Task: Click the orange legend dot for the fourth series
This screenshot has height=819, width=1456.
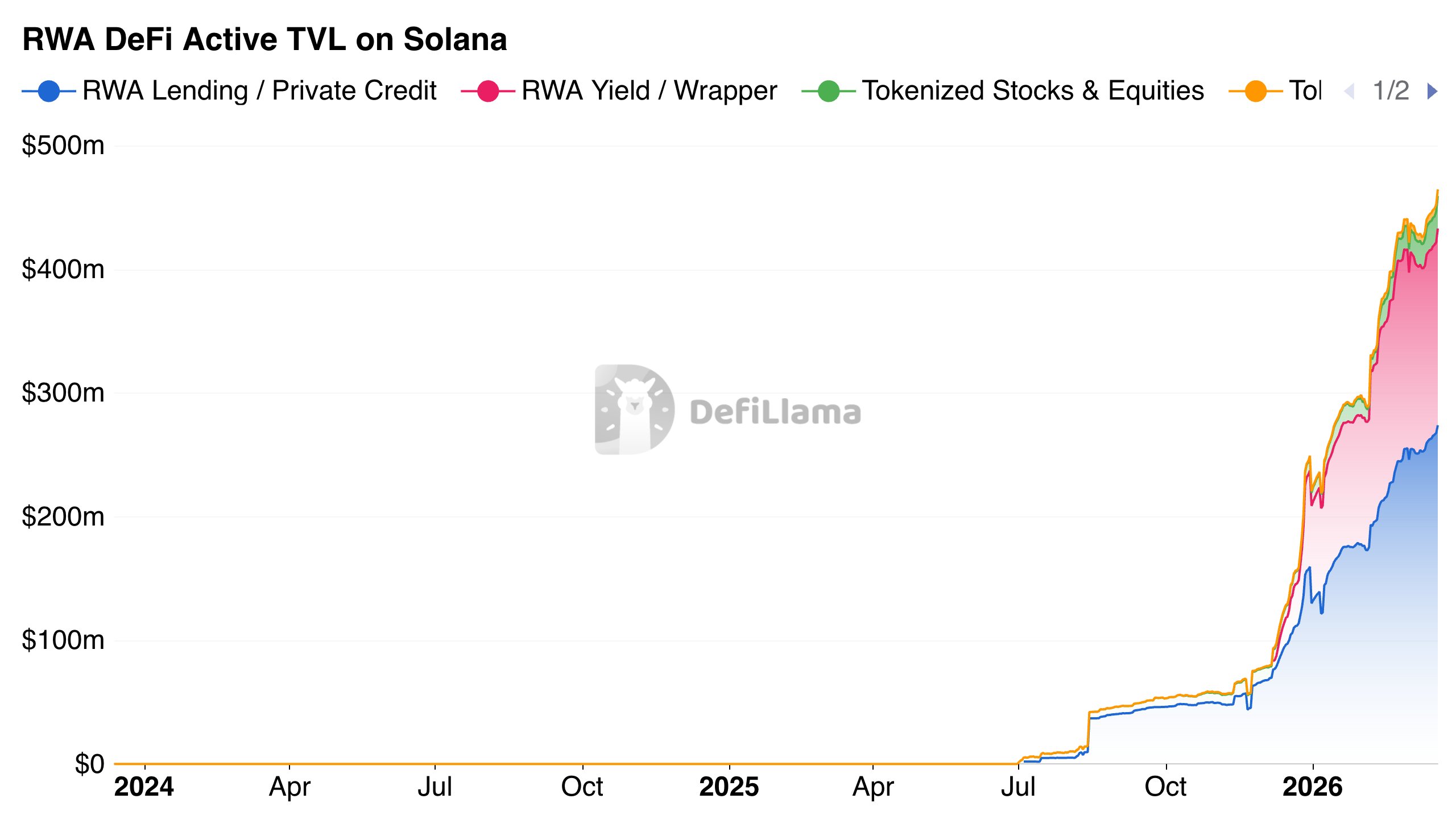Action: coord(1255,90)
